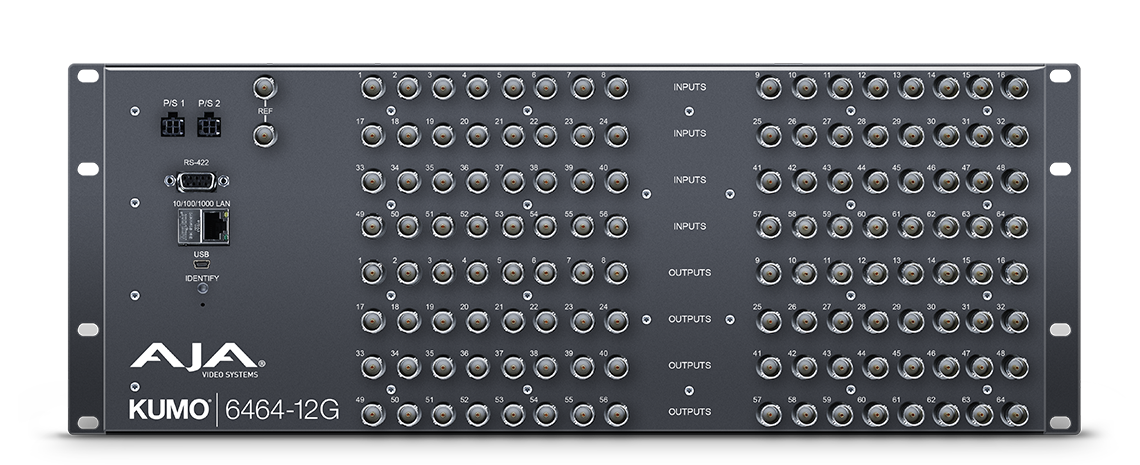Image resolution: width=1140 pixels, height=465 pixels.
Task: Click the 10/100/1000 LAN label
Action: 202,203
